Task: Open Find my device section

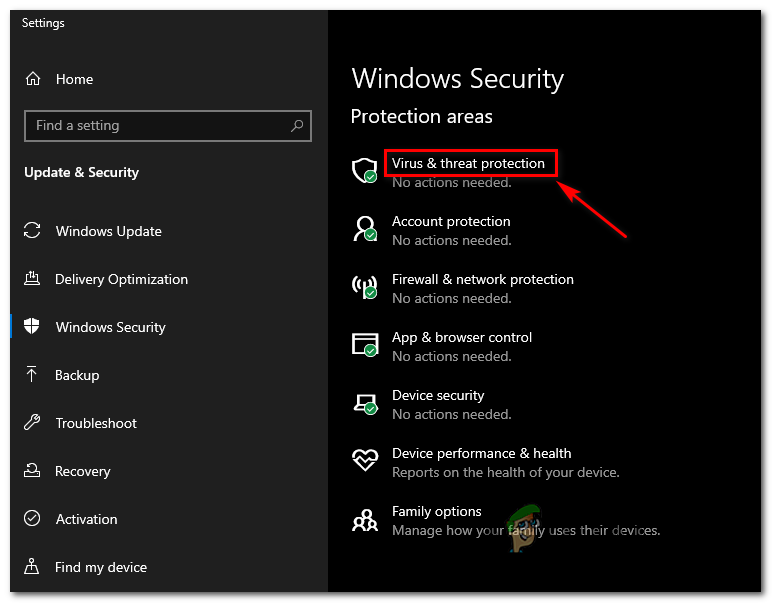Action: (x=101, y=567)
